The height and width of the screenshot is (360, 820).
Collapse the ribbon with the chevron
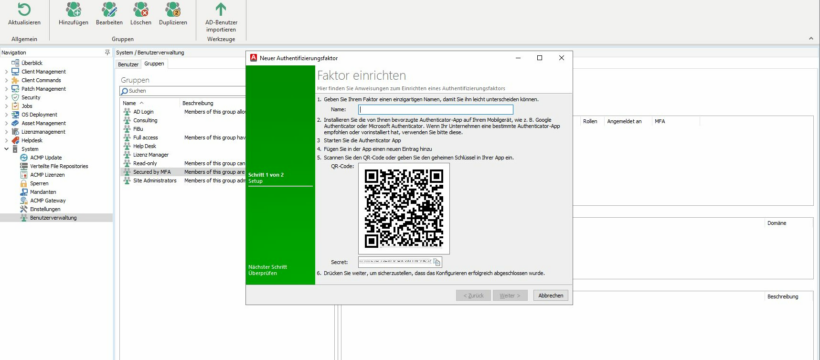tap(811, 38)
